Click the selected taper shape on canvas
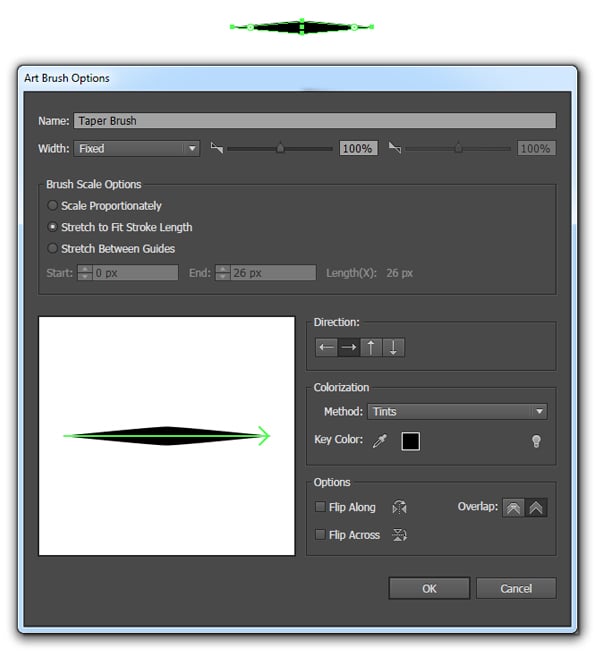This screenshot has width=600, height=654. (x=301, y=27)
